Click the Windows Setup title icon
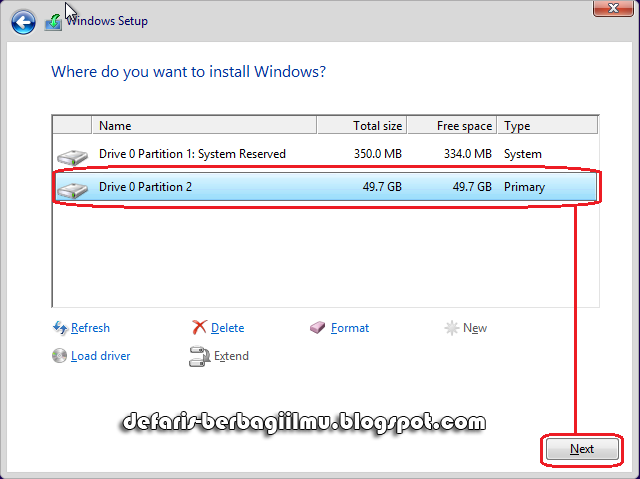Viewport: 640px width, 479px height. (54, 21)
